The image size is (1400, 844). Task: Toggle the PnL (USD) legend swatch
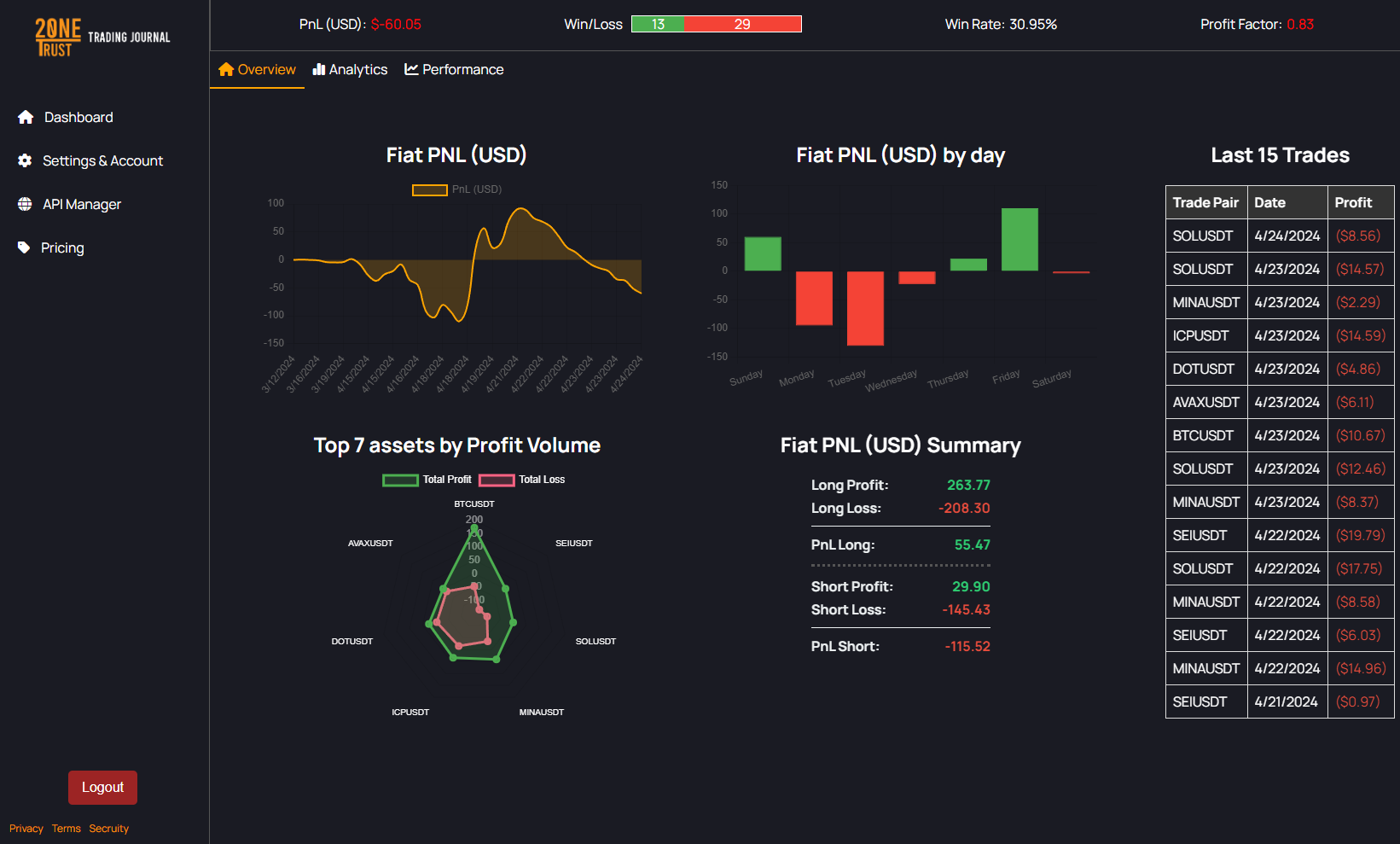[430, 189]
